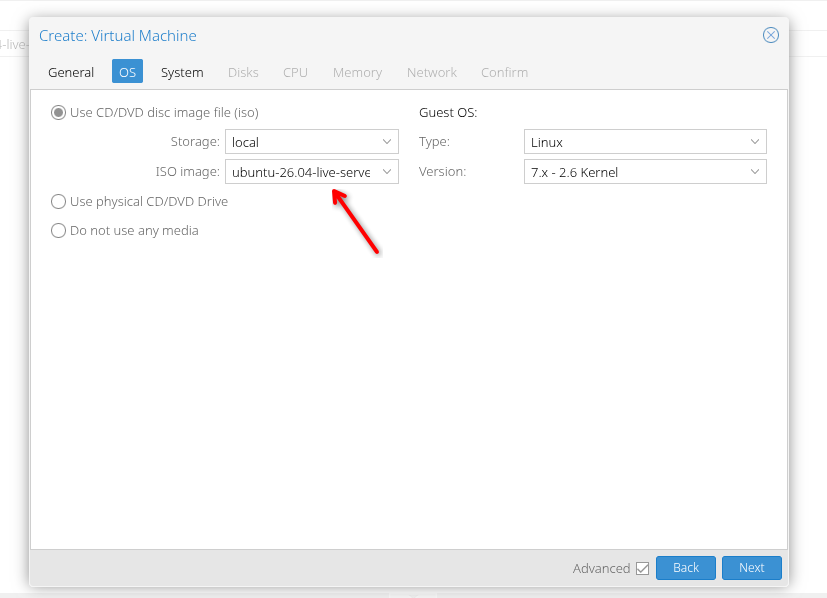The width and height of the screenshot is (827, 598).
Task: Click the 'Guest OS:' heading text
Action: pos(448,113)
